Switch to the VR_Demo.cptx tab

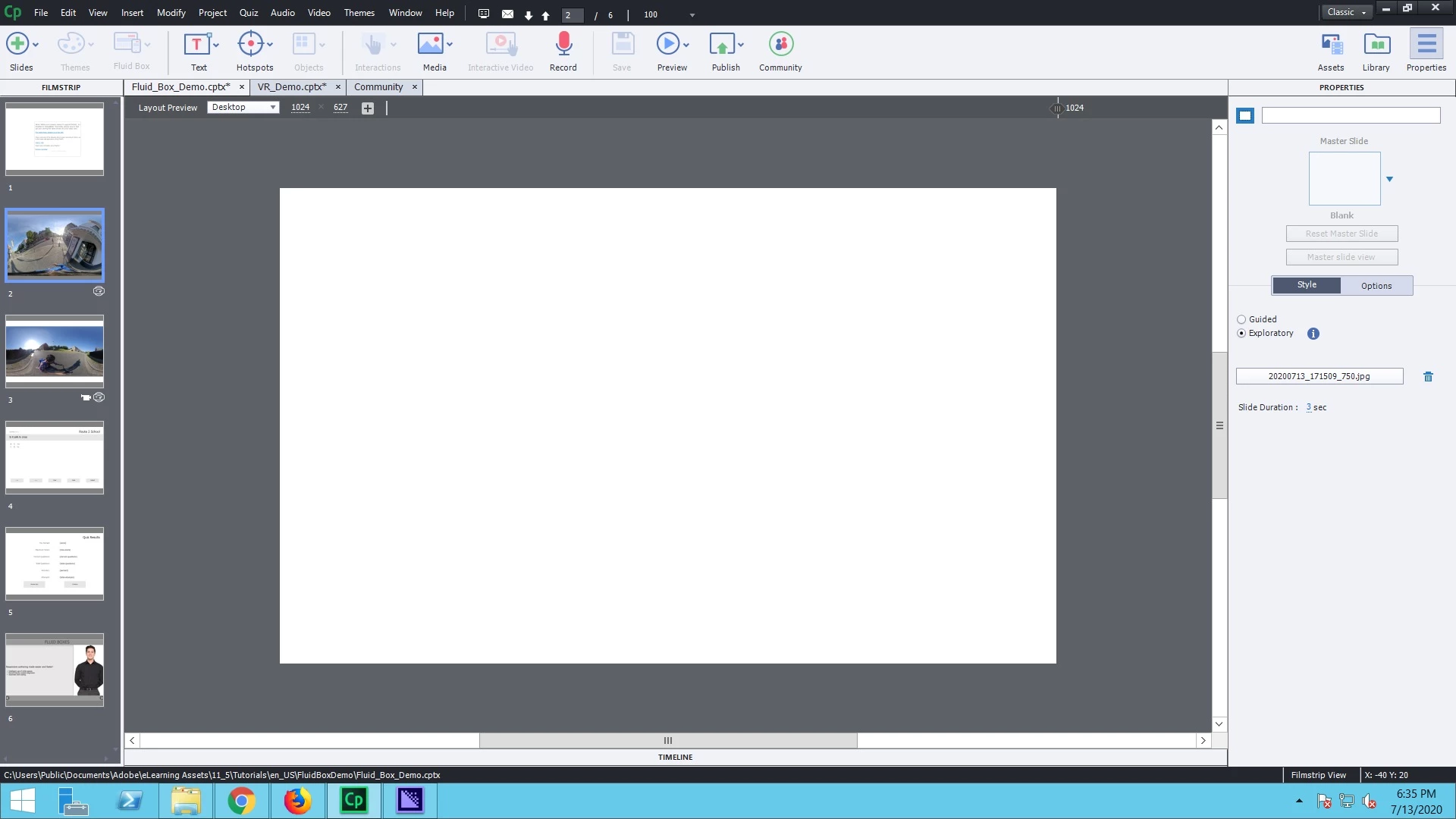[292, 87]
